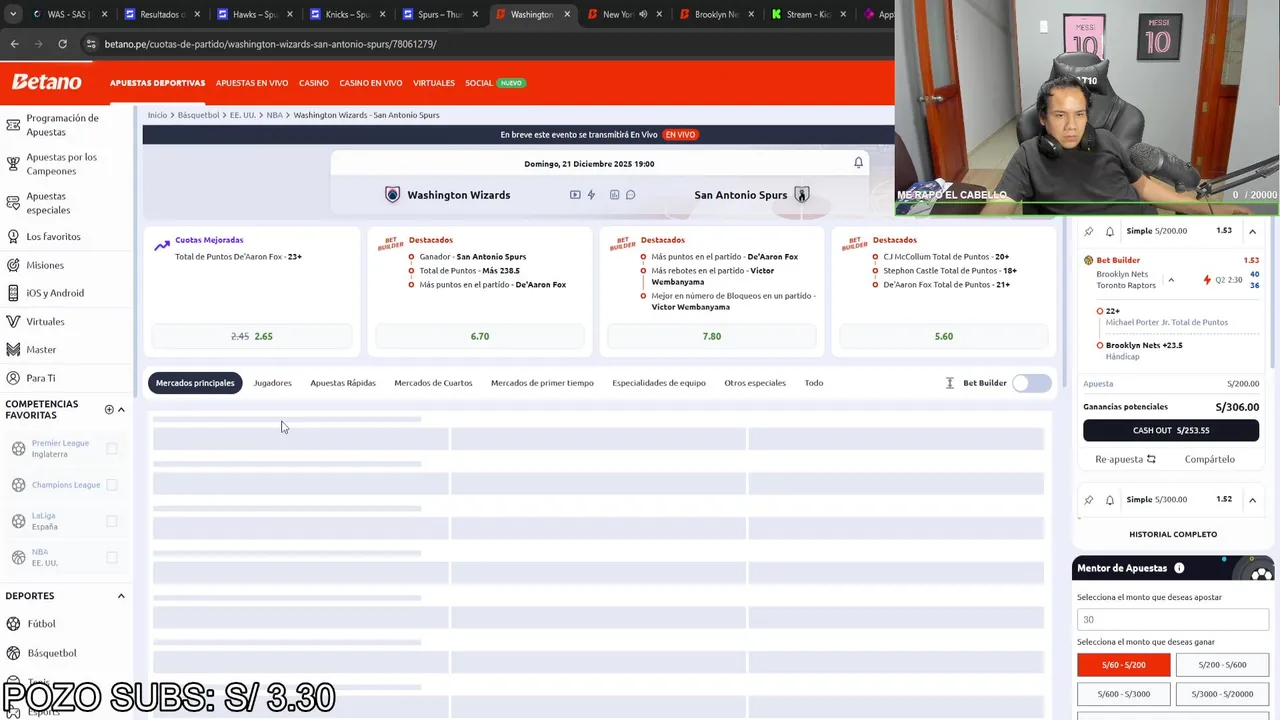Click the CASH OUT S/253.55 button
The image size is (1280, 720).
click(x=1171, y=430)
